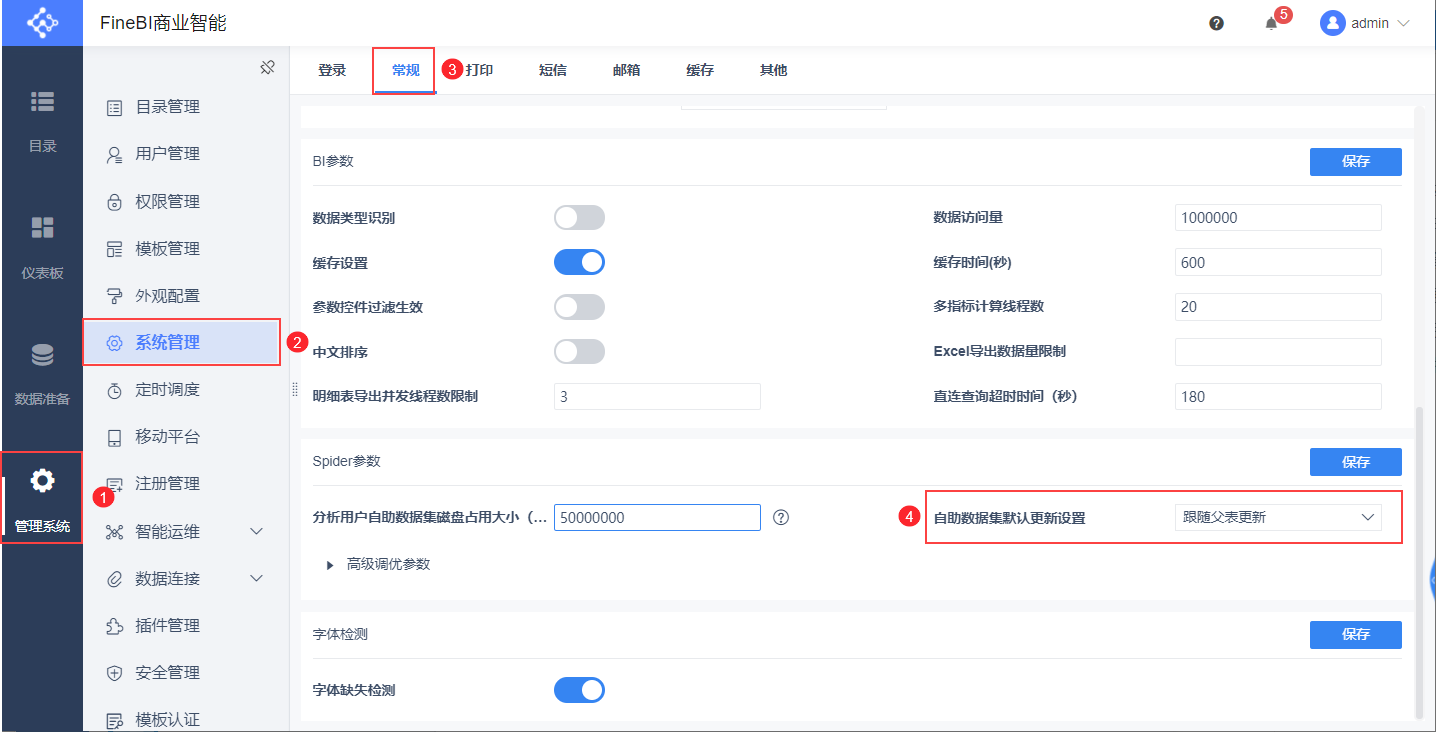Click the 注册管理 icon
This screenshot has height=732, width=1436.
[x=115, y=484]
